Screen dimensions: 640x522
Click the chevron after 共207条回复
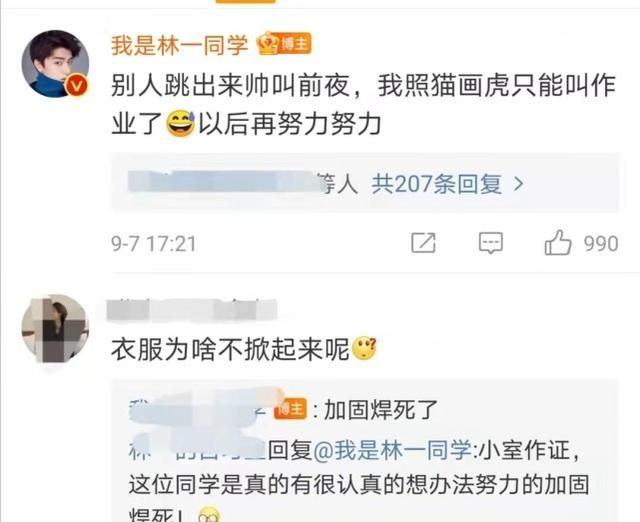[x=518, y=184]
